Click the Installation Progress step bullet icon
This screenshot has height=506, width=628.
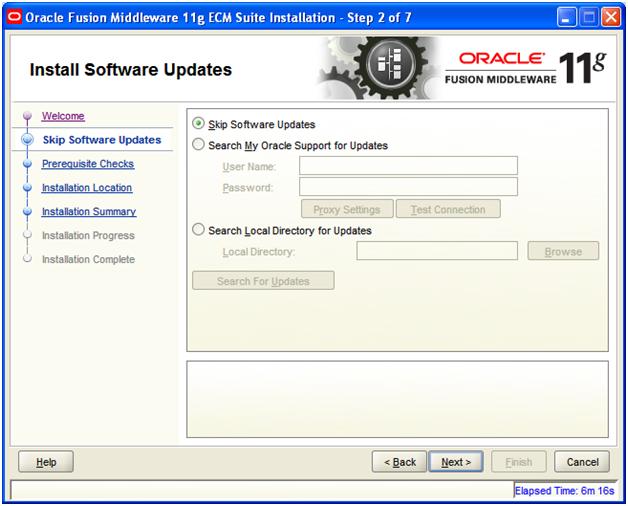pyautogui.click(x=27, y=234)
